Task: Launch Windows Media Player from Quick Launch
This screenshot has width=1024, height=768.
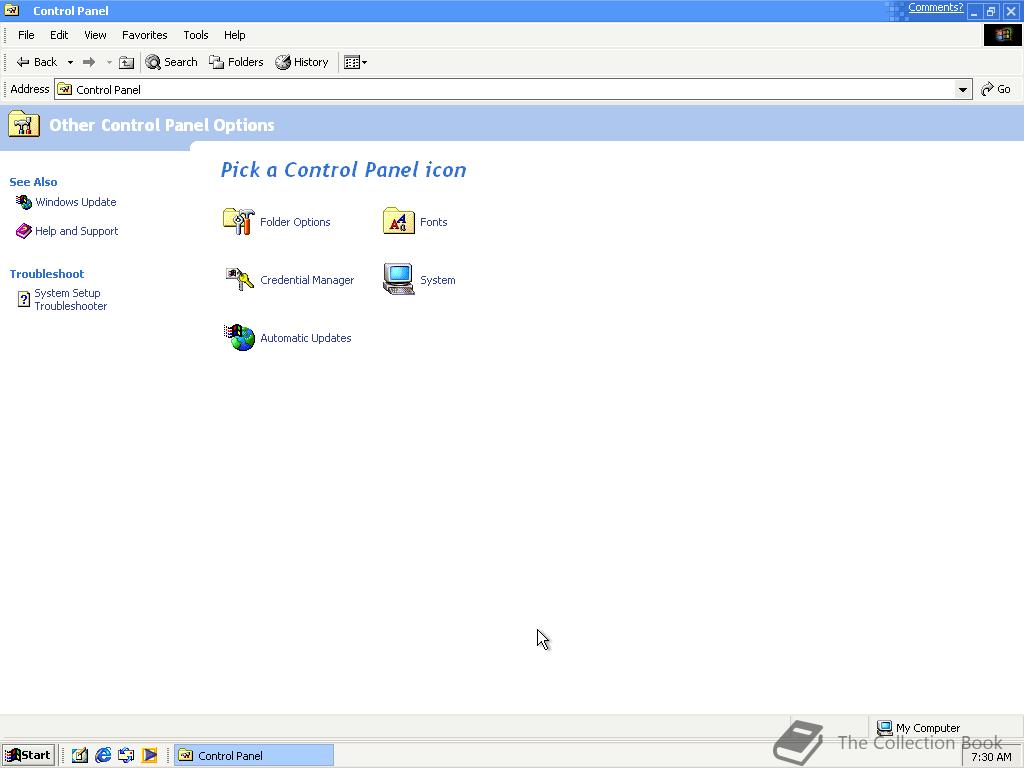Action: tap(150, 756)
